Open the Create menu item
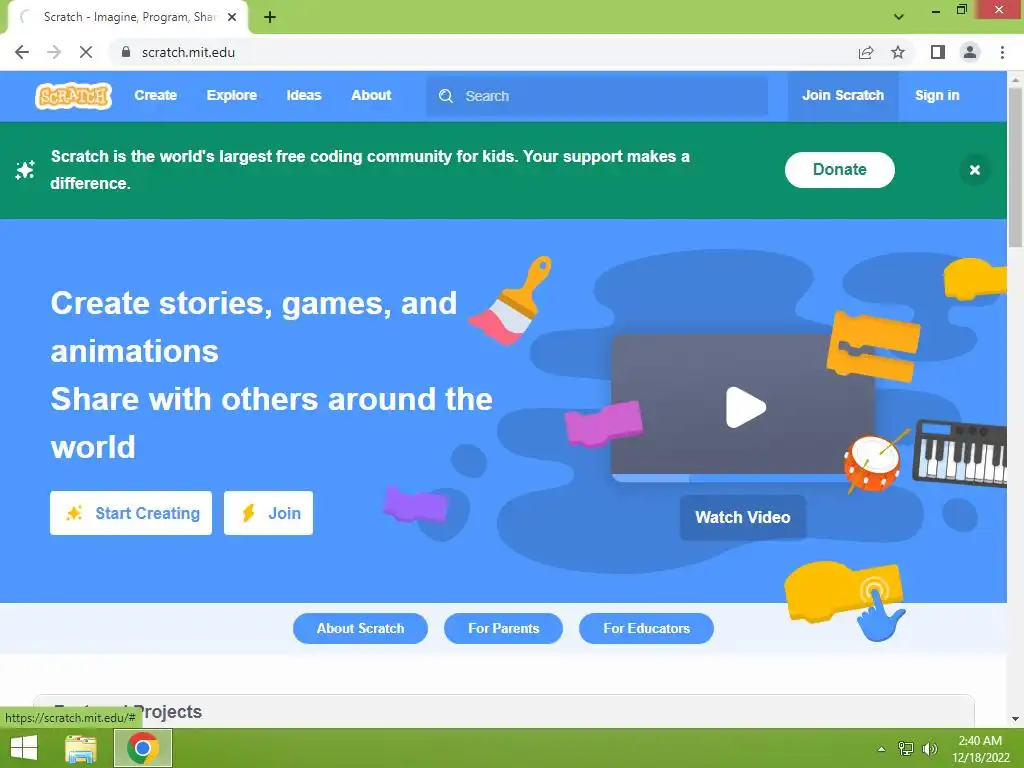1024x768 pixels. pyautogui.click(x=155, y=95)
